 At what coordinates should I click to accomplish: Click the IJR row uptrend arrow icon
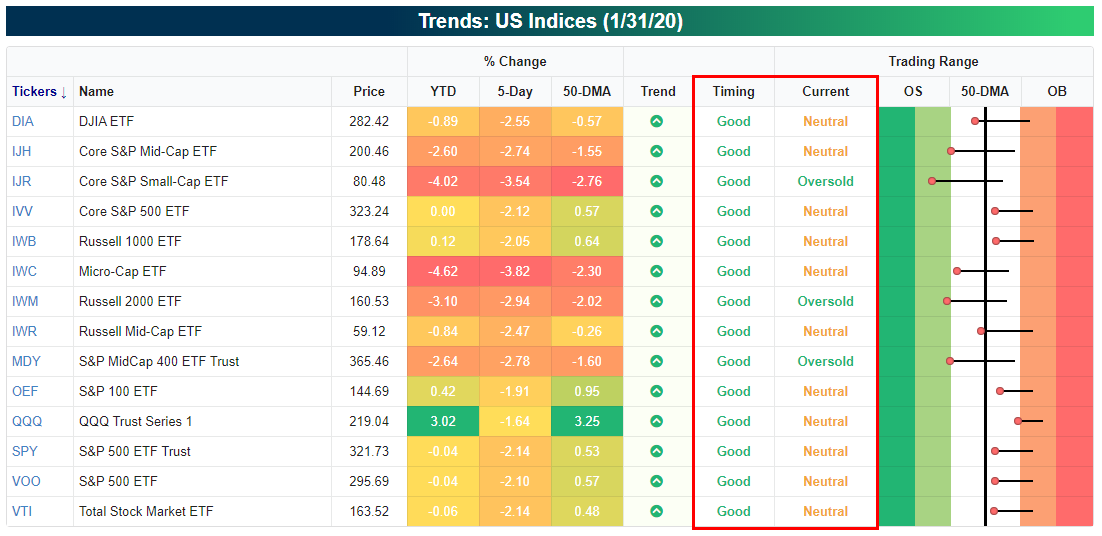[656, 181]
